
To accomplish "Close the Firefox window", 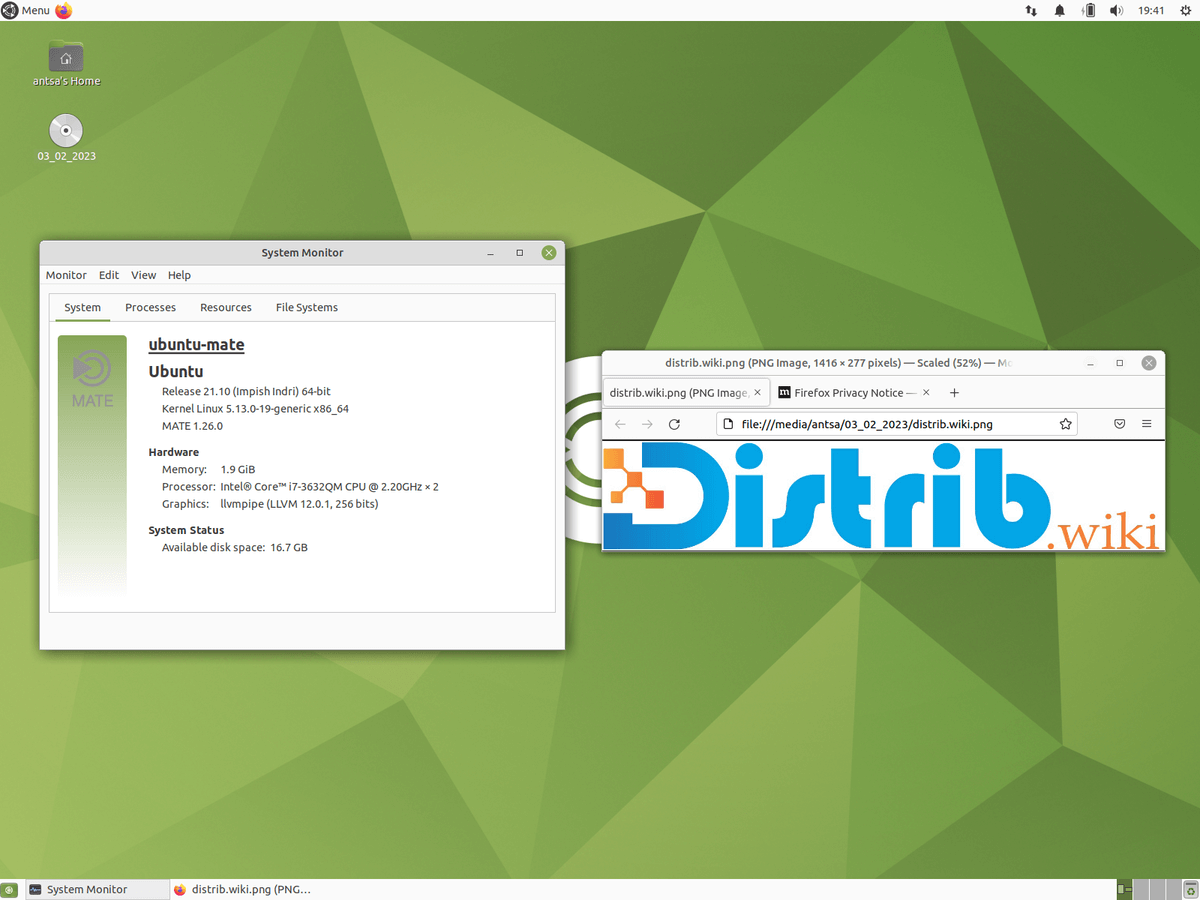I will click(x=1149, y=363).
